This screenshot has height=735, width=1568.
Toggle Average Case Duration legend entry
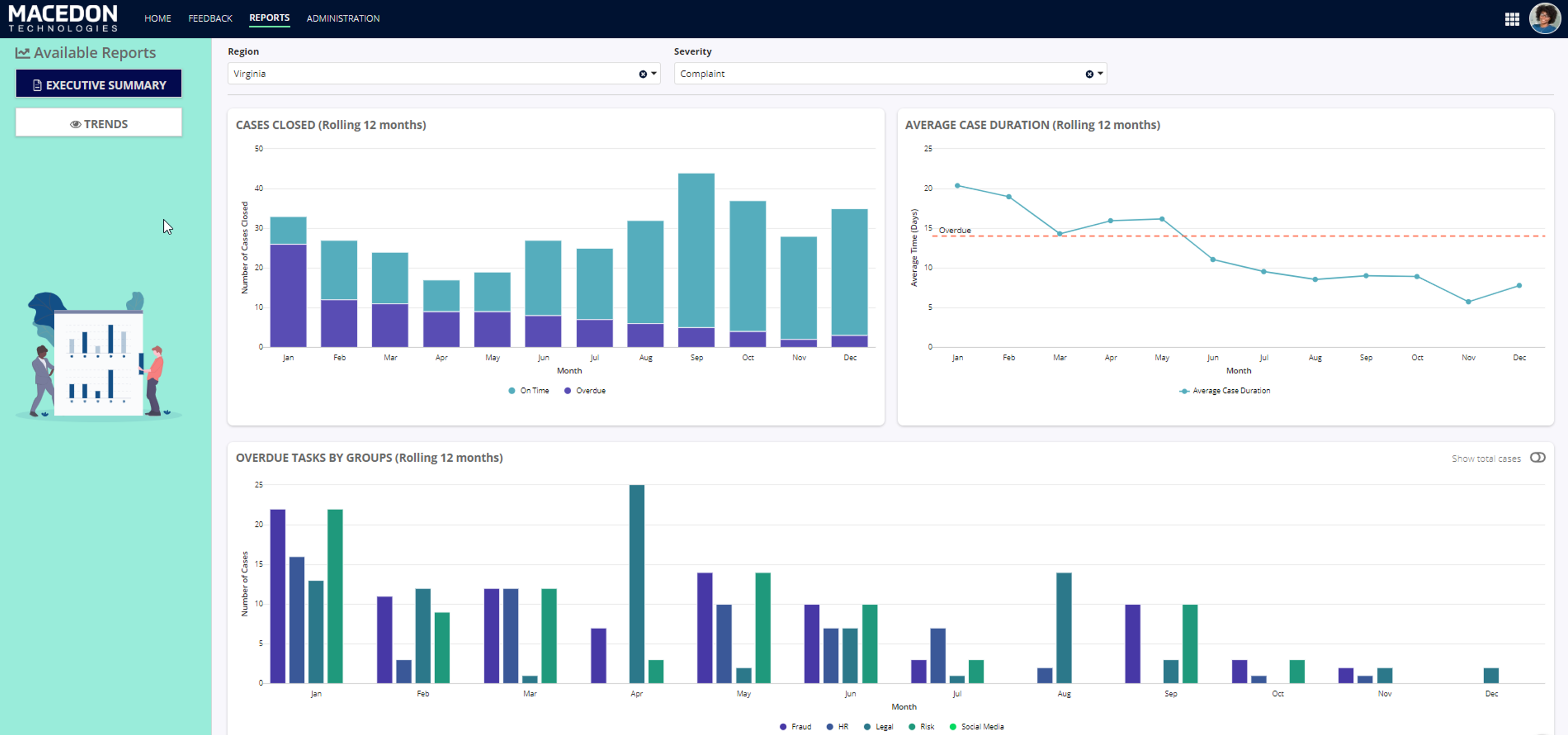[x=1225, y=390]
